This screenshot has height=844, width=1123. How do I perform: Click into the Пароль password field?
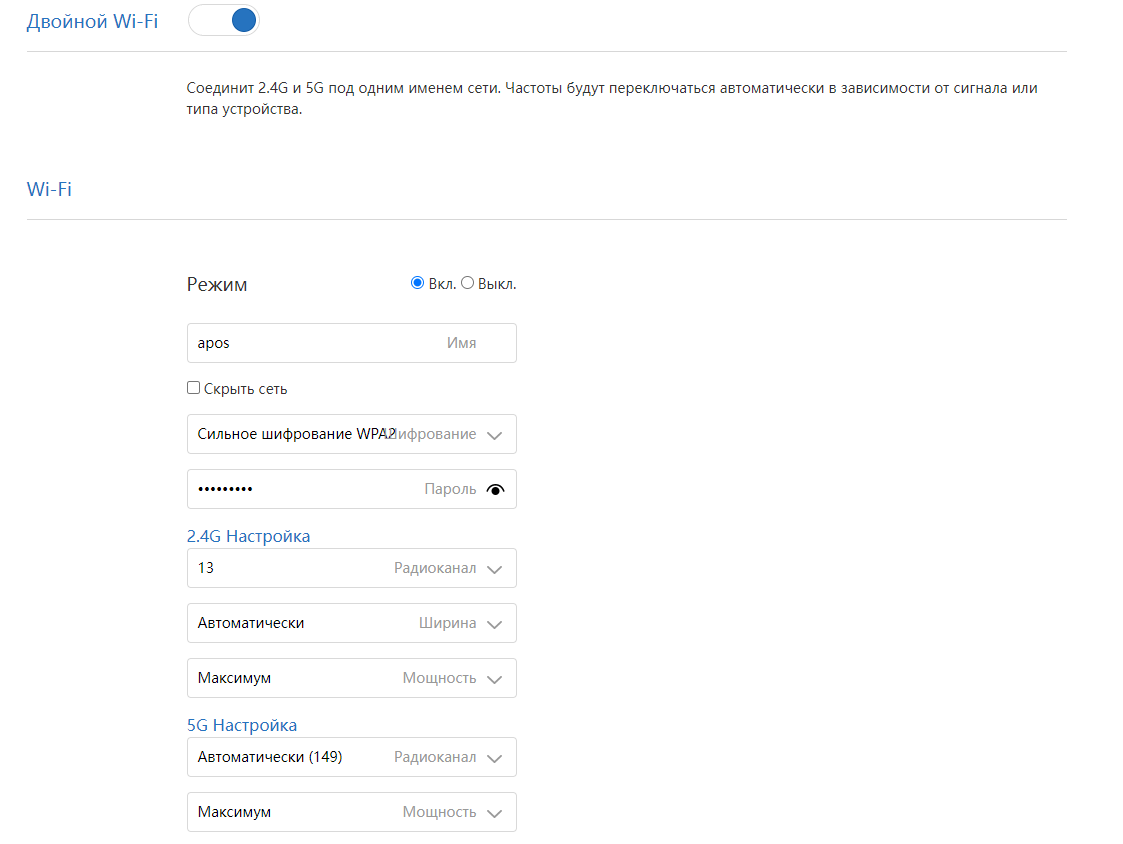pos(310,490)
